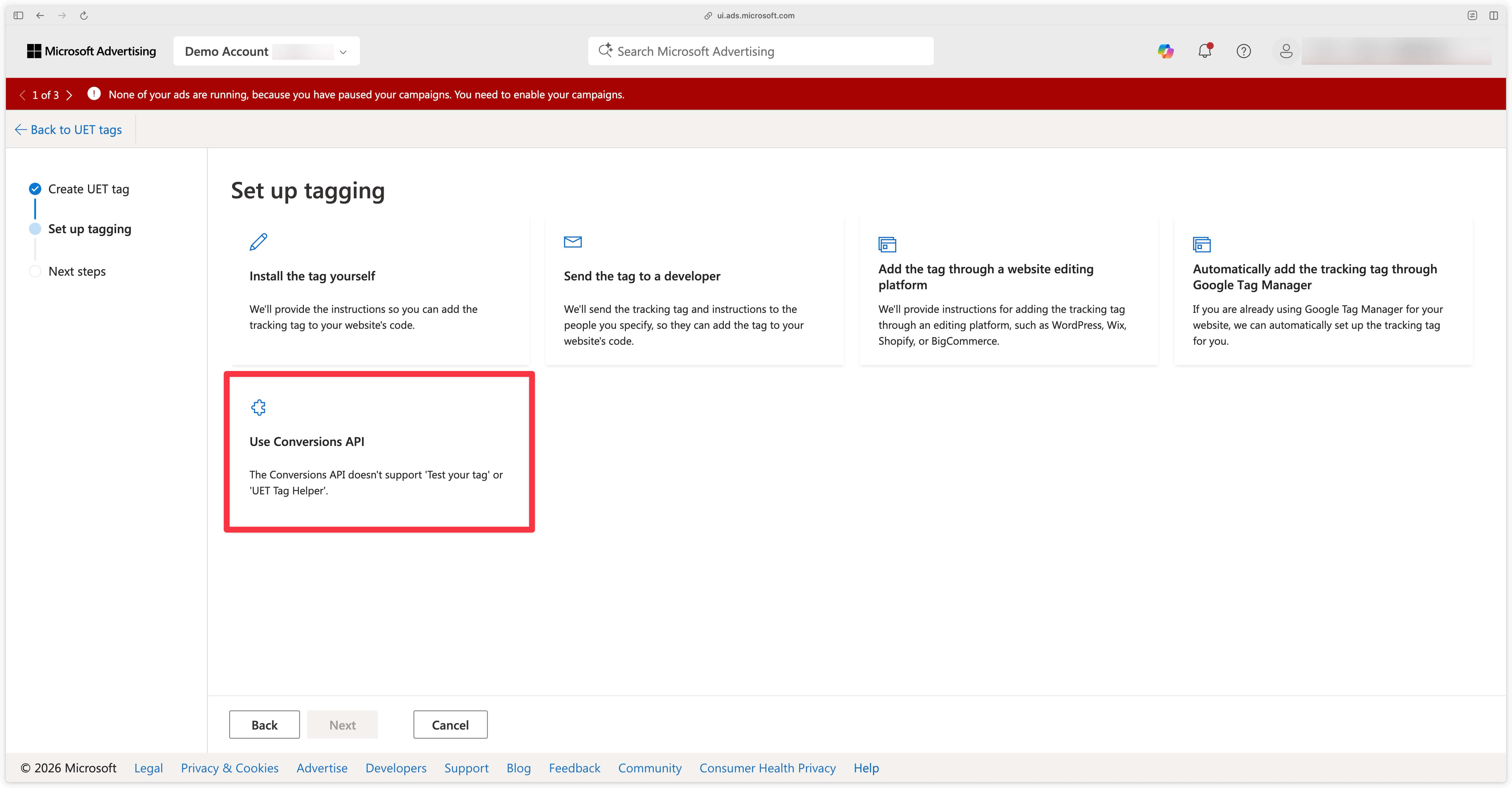Reload the current page
The height and width of the screenshot is (788, 1512).
coord(84,15)
